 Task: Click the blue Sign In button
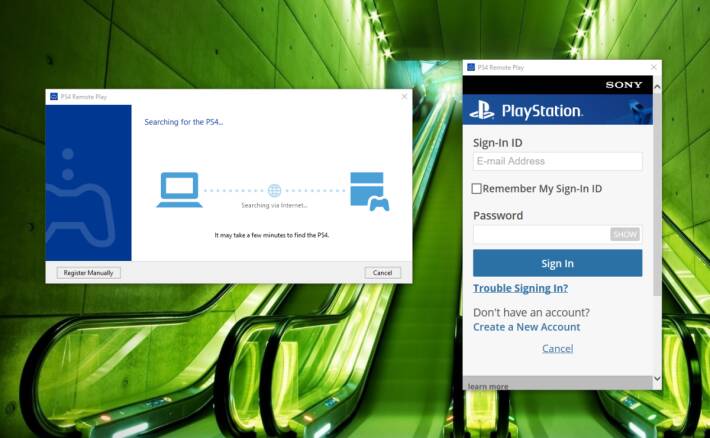tap(557, 263)
